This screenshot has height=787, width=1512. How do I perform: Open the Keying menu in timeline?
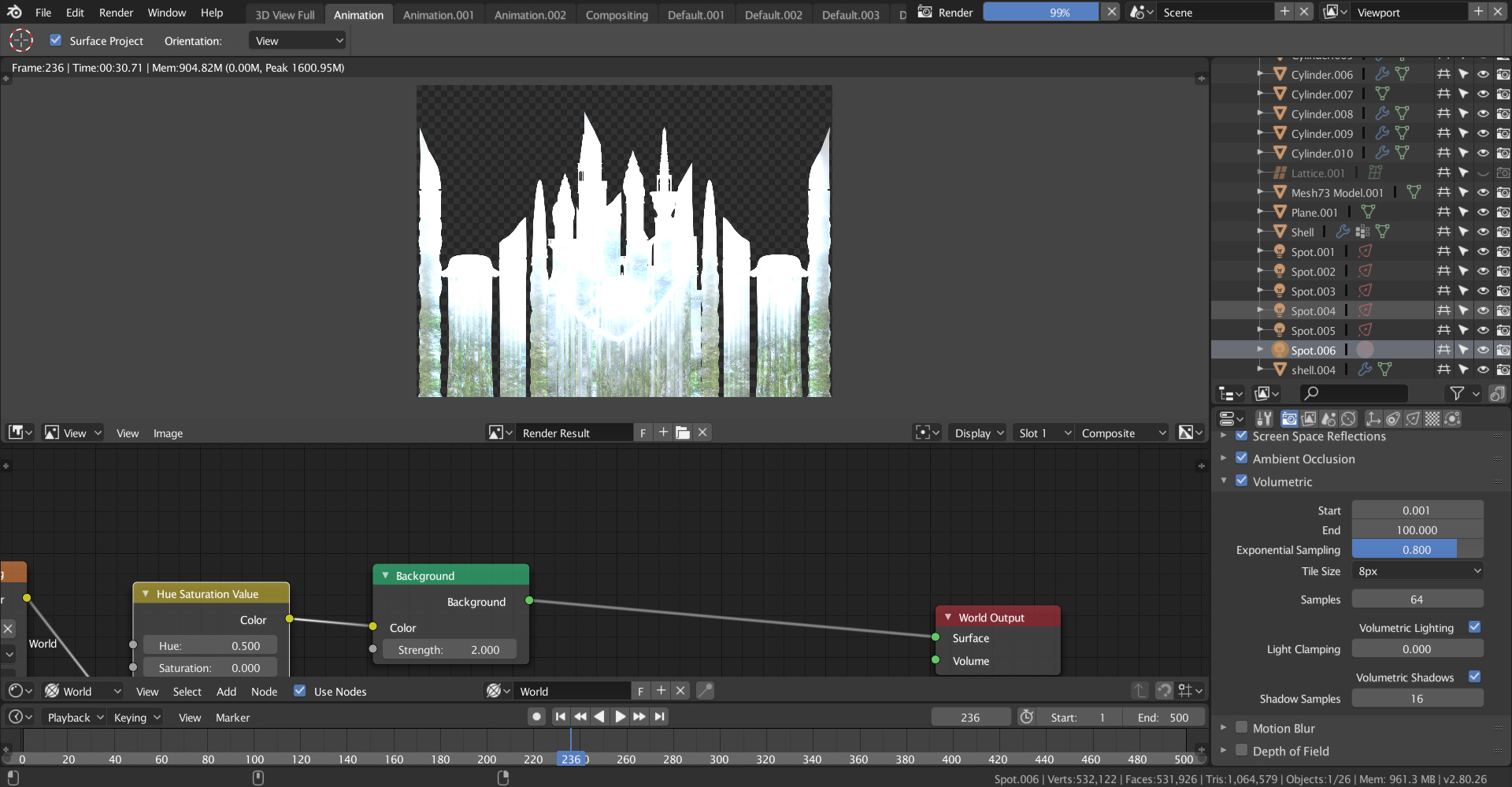[137, 717]
